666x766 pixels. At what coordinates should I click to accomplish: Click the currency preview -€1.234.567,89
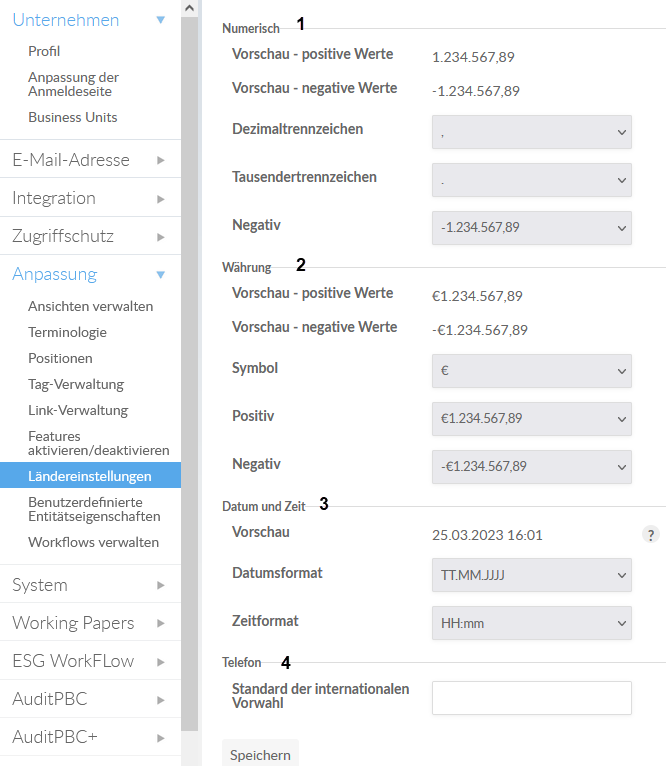point(480,330)
